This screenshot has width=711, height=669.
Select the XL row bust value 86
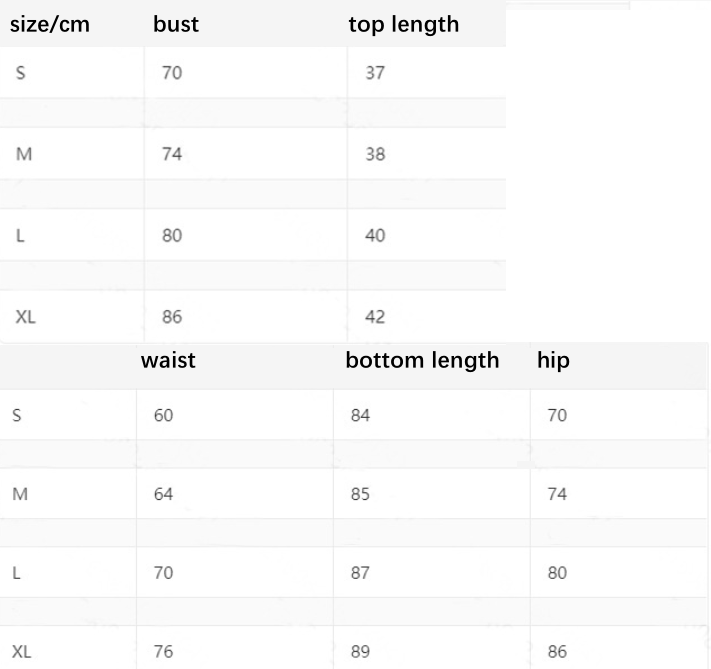pyautogui.click(x=172, y=317)
